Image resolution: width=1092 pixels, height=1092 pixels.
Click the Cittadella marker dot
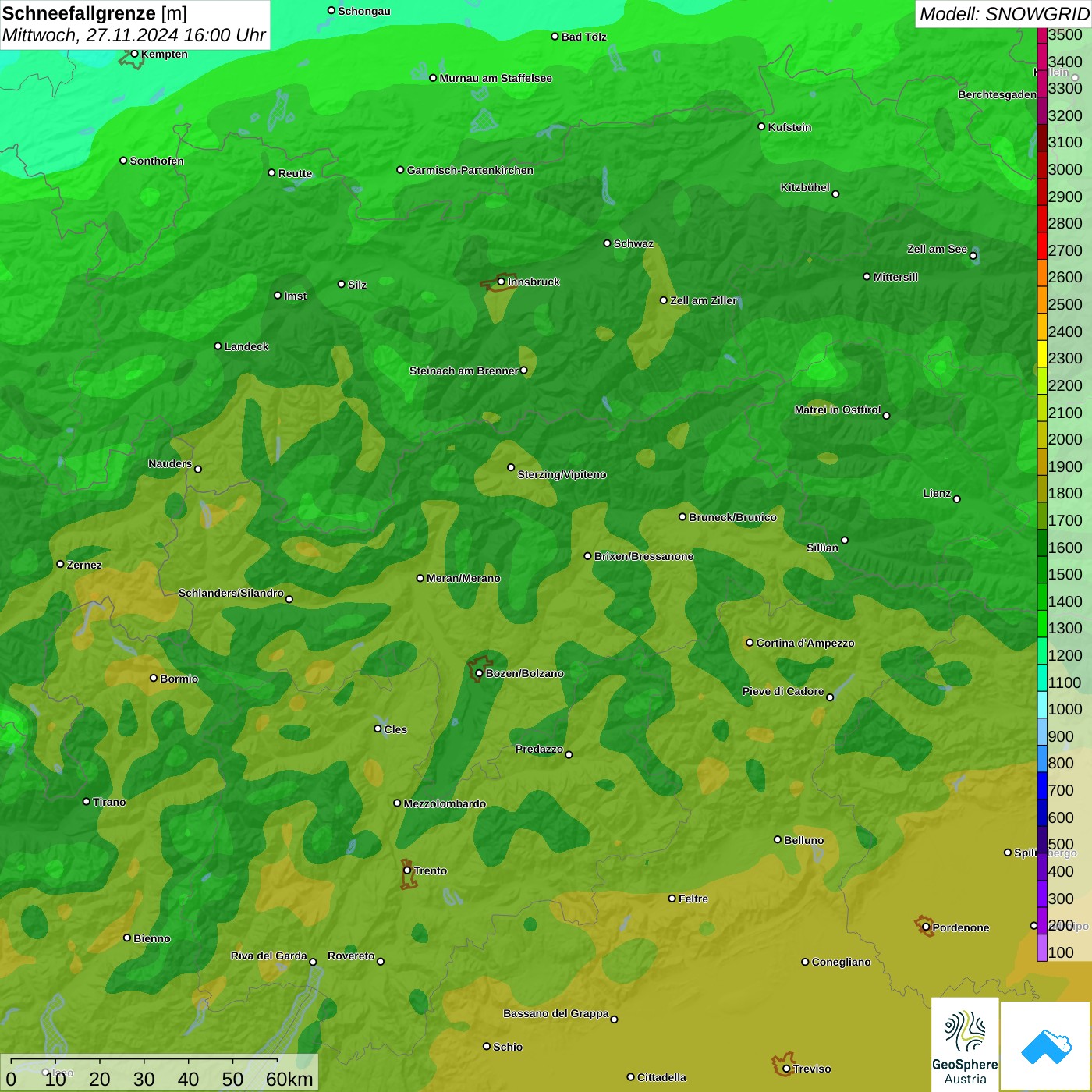[630, 1076]
